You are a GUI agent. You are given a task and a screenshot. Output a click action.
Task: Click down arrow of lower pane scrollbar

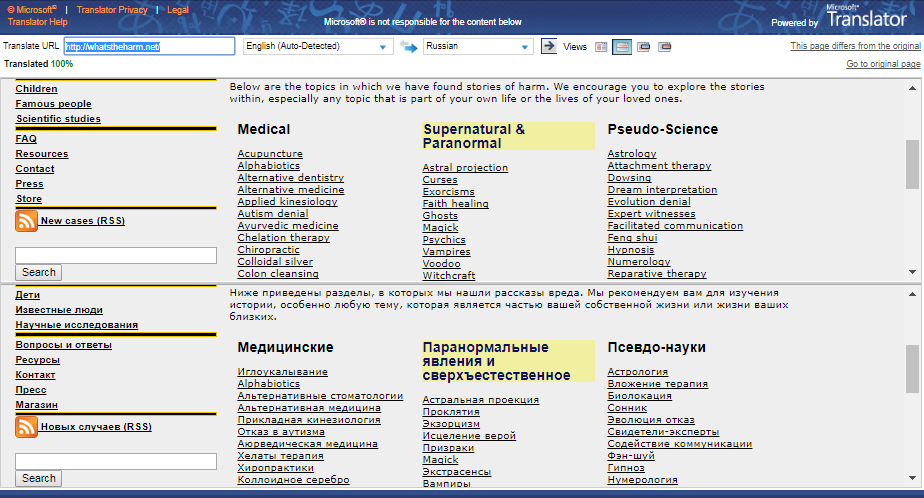click(x=912, y=478)
